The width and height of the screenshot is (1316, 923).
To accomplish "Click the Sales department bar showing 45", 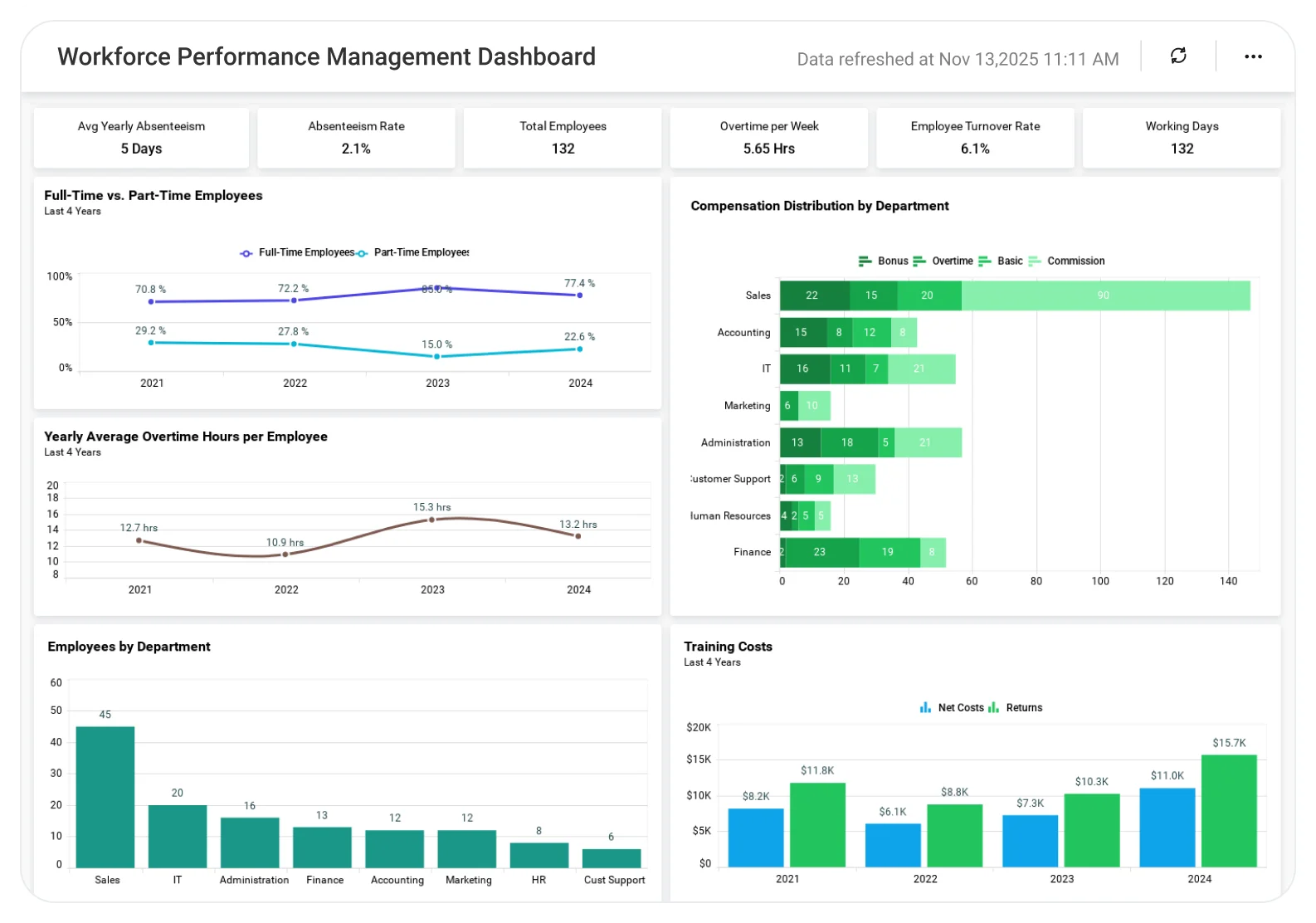I will pos(105,797).
